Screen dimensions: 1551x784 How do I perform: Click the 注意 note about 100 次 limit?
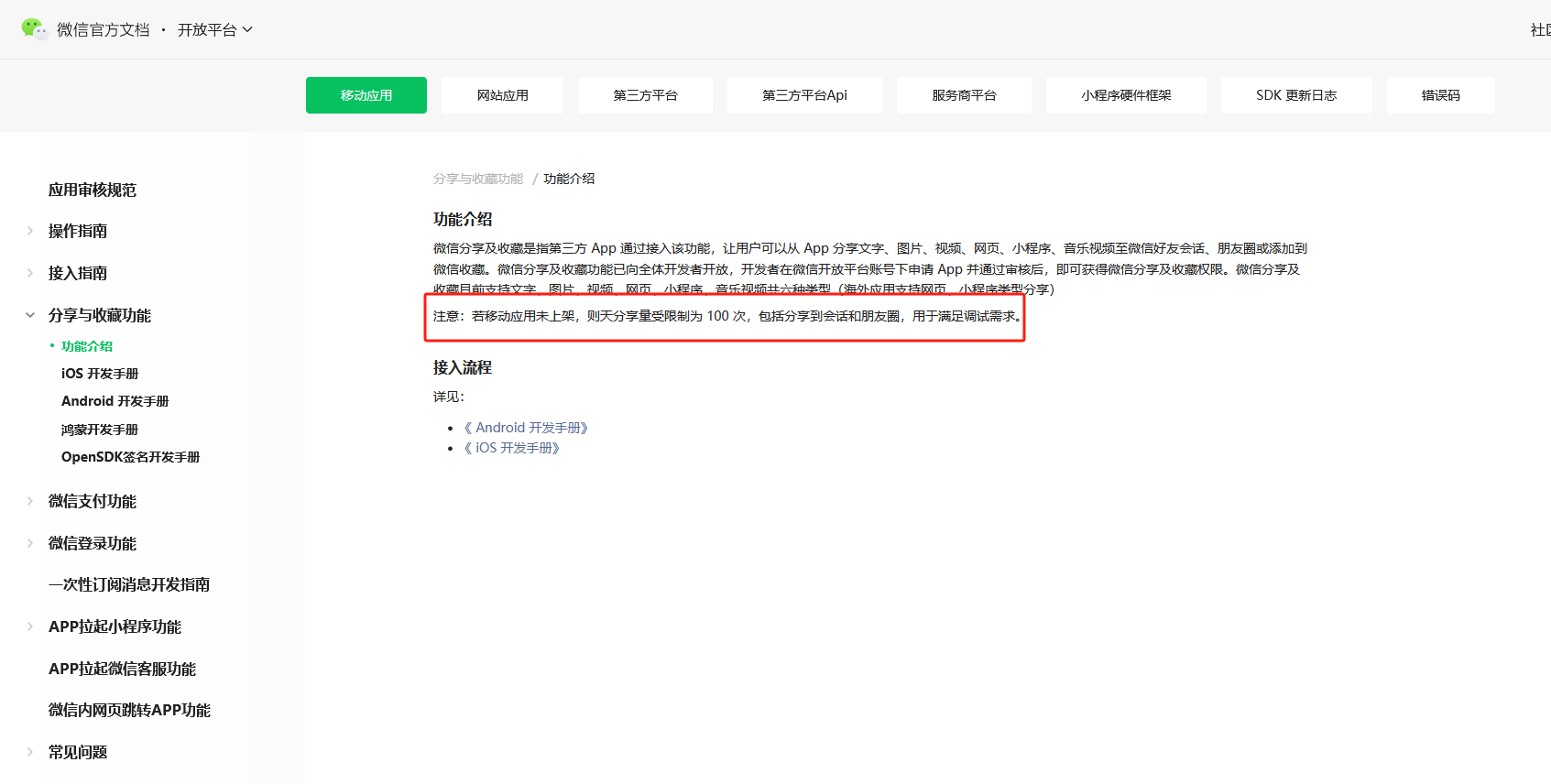click(728, 316)
